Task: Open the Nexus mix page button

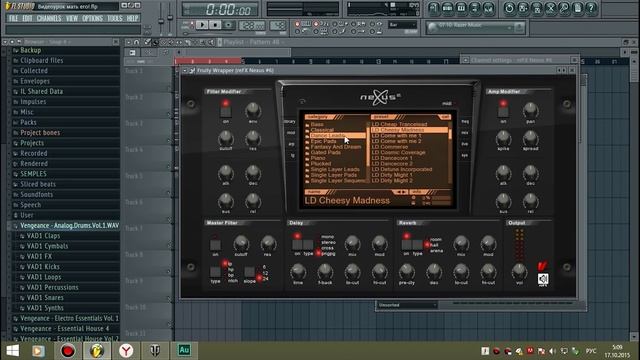Action: [465, 133]
